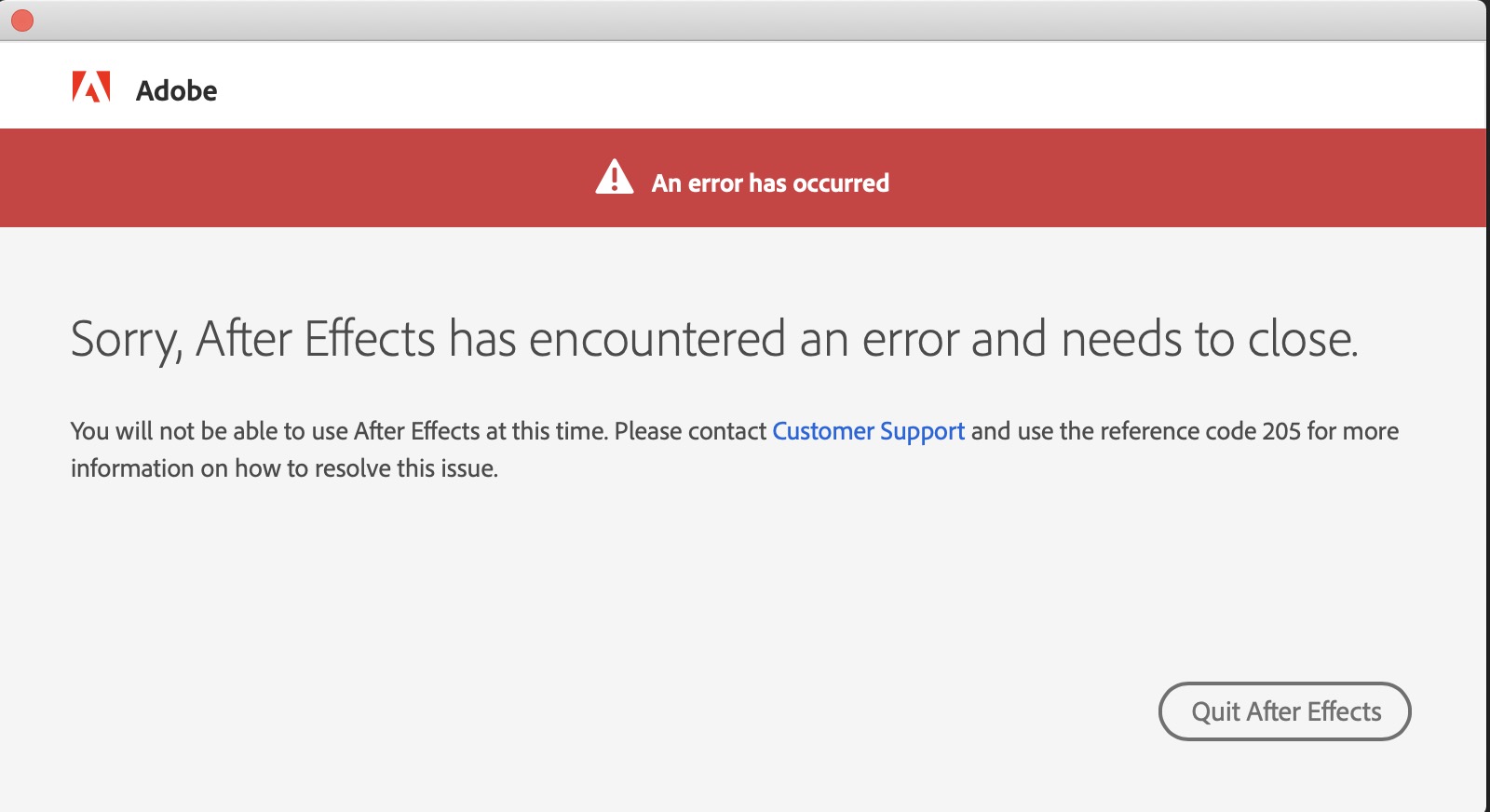
Task: Close the error dialog with the red button
Action: (x=22, y=20)
